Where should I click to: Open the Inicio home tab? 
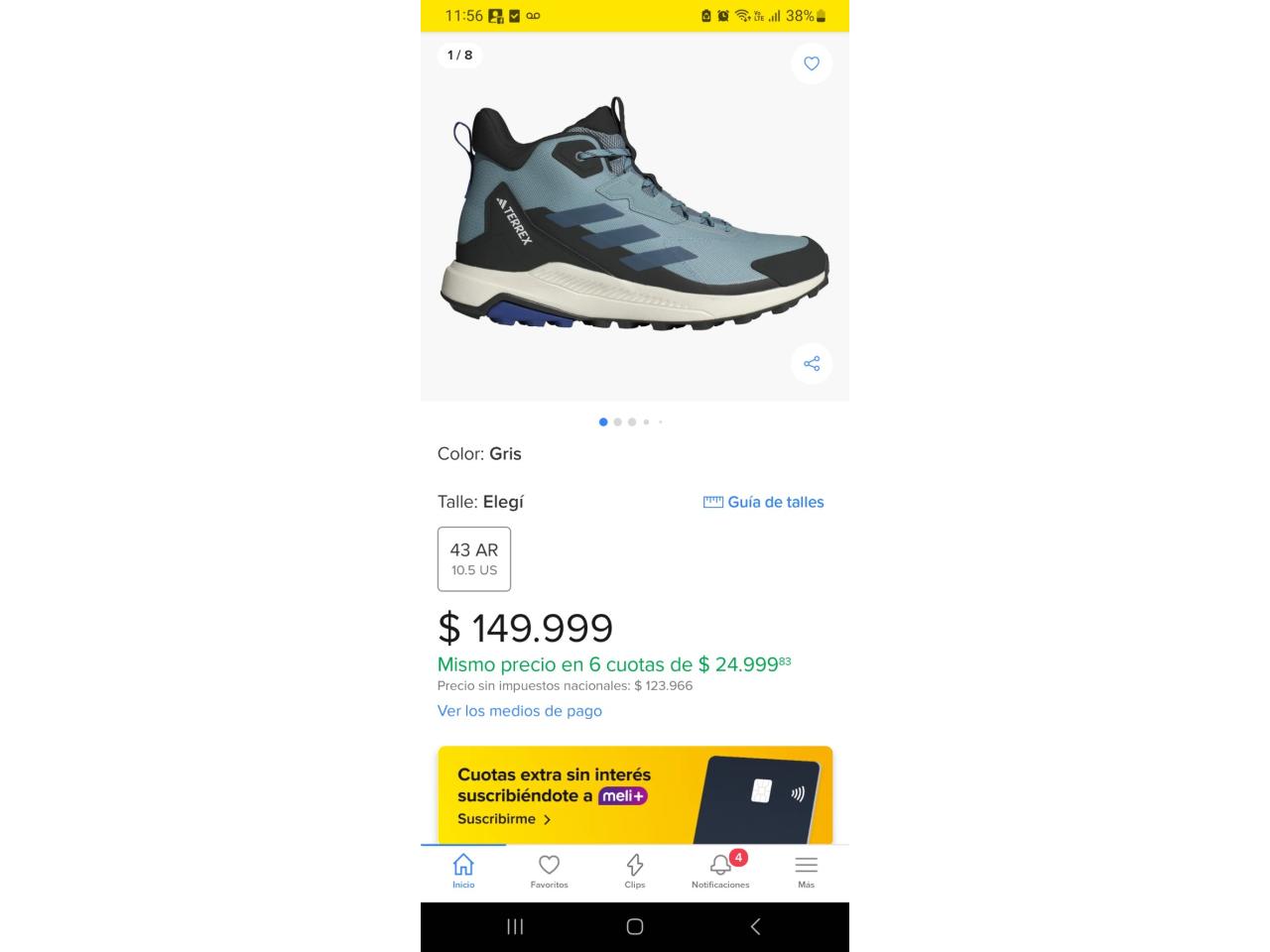coord(463,872)
